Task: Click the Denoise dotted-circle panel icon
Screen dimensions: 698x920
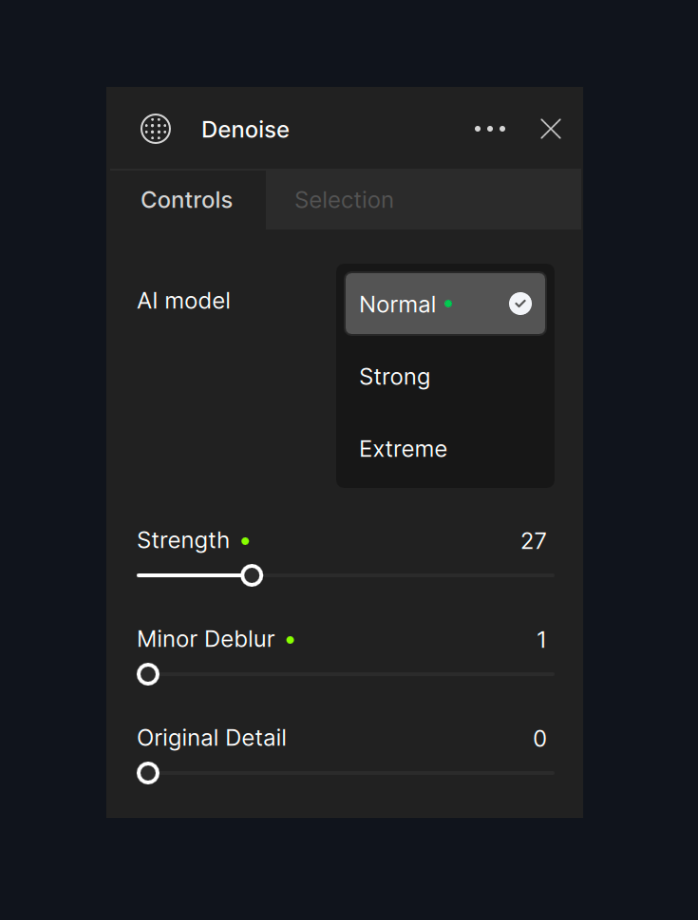Action: [x=156, y=129]
